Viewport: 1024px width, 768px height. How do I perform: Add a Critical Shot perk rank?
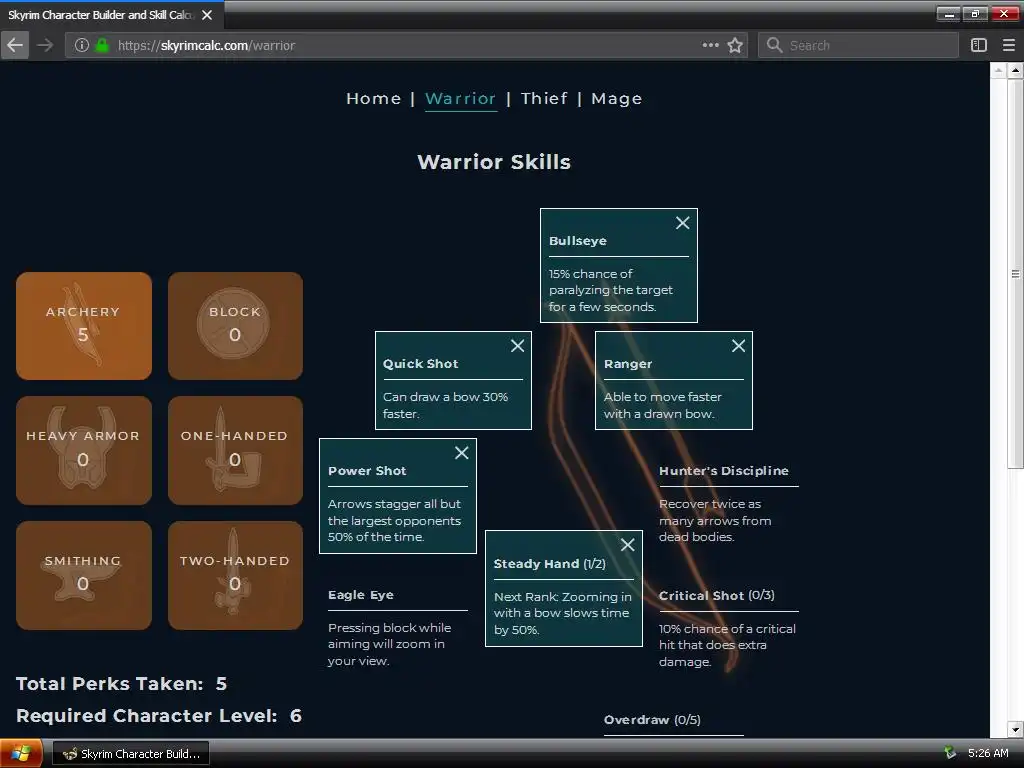point(728,630)
